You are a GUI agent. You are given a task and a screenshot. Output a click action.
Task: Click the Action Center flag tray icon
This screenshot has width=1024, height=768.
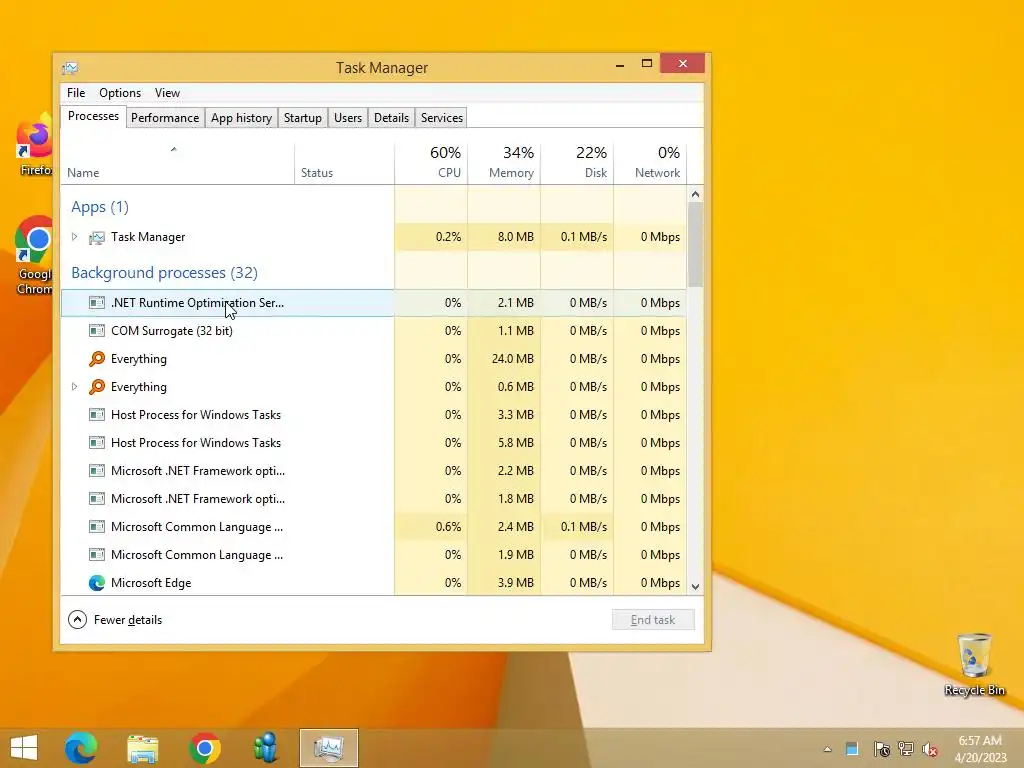click(882, 749)
